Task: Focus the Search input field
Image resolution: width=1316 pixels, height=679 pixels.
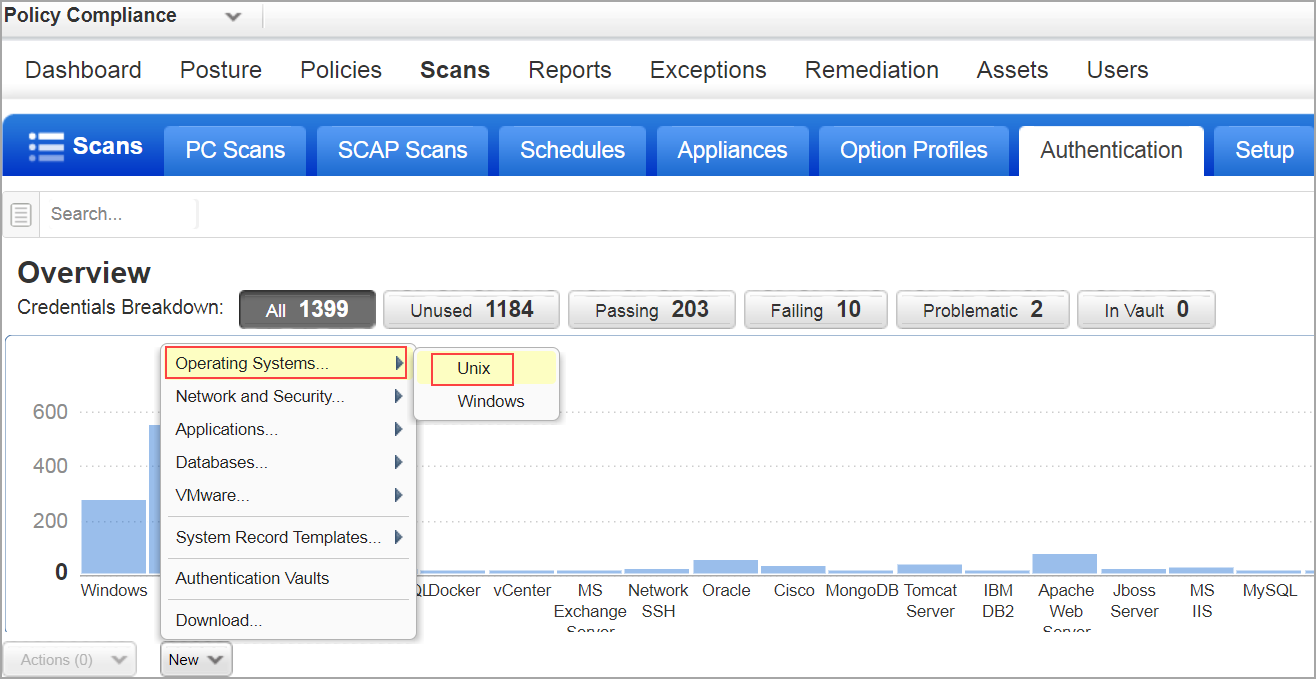Action: [120, 214]
